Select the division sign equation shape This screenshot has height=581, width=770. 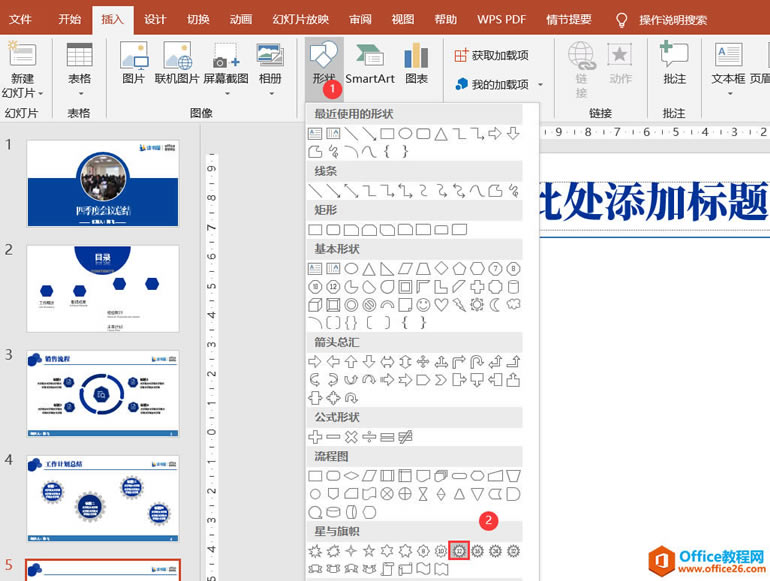click(369, 437)
